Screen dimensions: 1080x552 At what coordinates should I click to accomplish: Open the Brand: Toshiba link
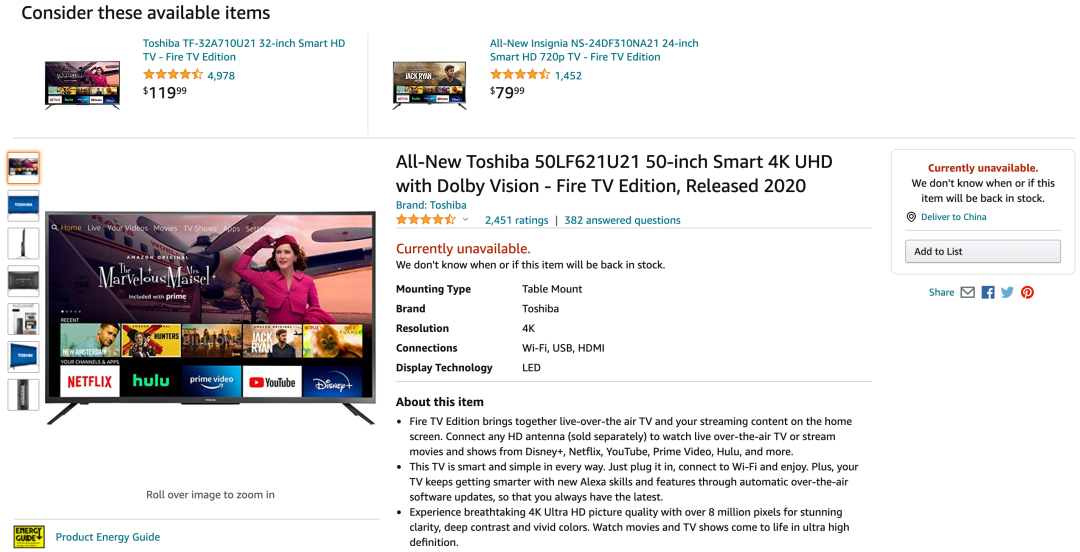[431, 205]
